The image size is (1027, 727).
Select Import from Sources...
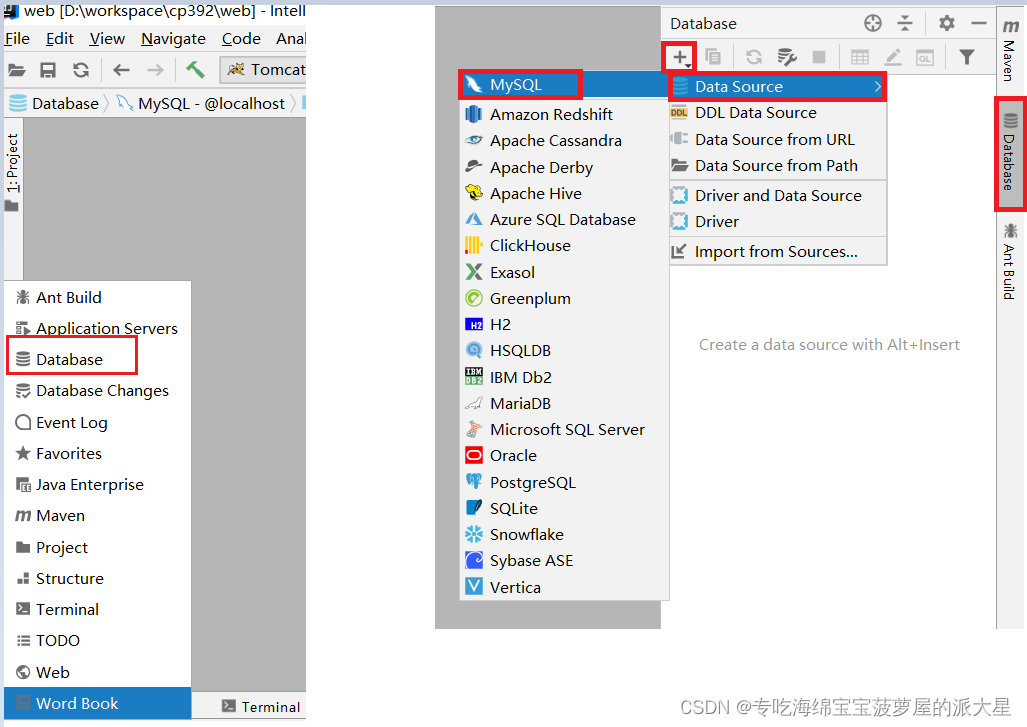(x=777, y=252)
